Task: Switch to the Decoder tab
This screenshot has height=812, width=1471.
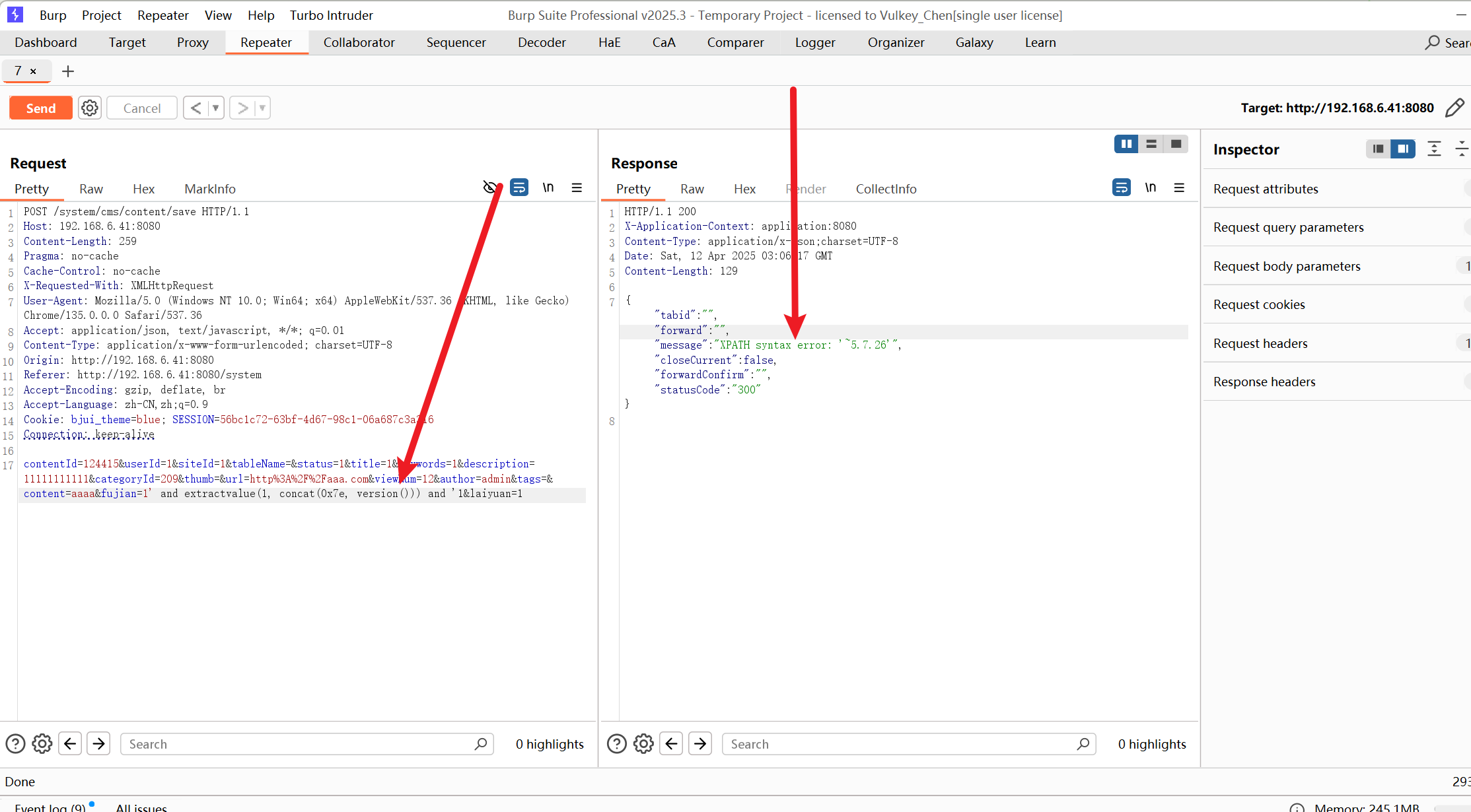Action: (x=542, y=42)
